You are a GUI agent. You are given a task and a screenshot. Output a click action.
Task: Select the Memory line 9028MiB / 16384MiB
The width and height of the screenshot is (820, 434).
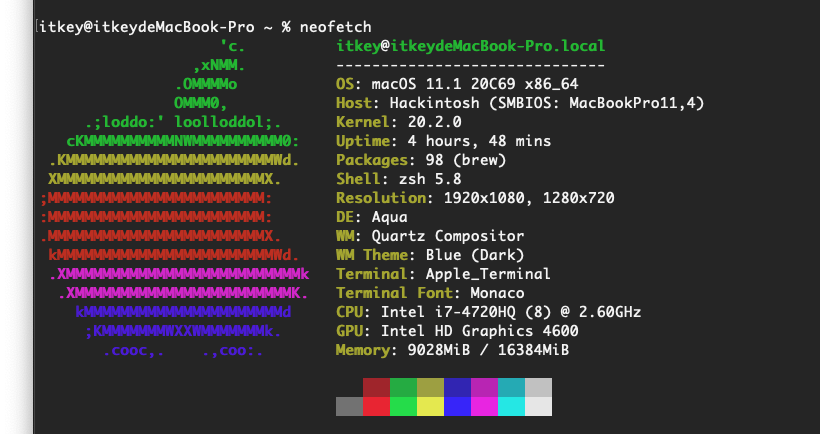452,350
